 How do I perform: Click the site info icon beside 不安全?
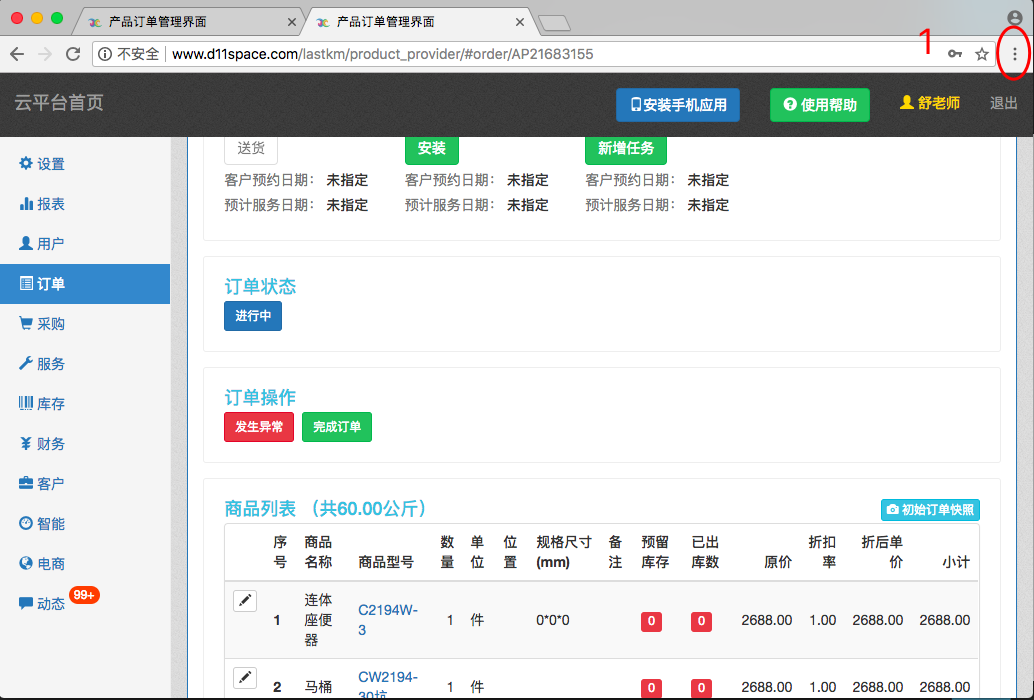pos(105,54)
